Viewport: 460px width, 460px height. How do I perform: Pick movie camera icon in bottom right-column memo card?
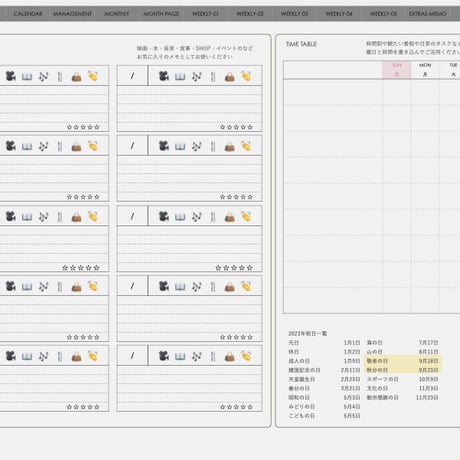click(164, 356)
